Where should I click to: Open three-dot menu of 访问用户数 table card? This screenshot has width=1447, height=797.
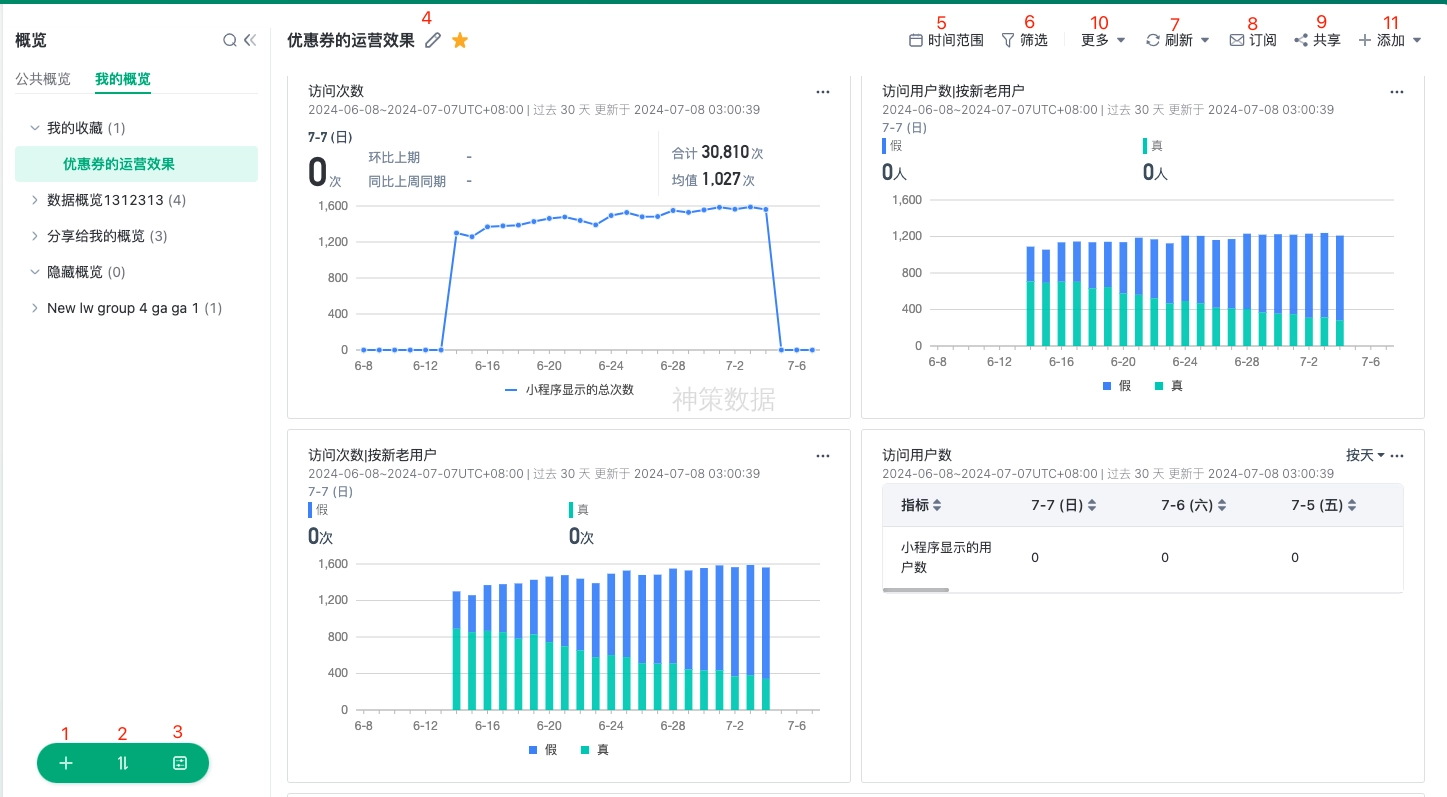pyautogui.click(x=1397, y=455)
